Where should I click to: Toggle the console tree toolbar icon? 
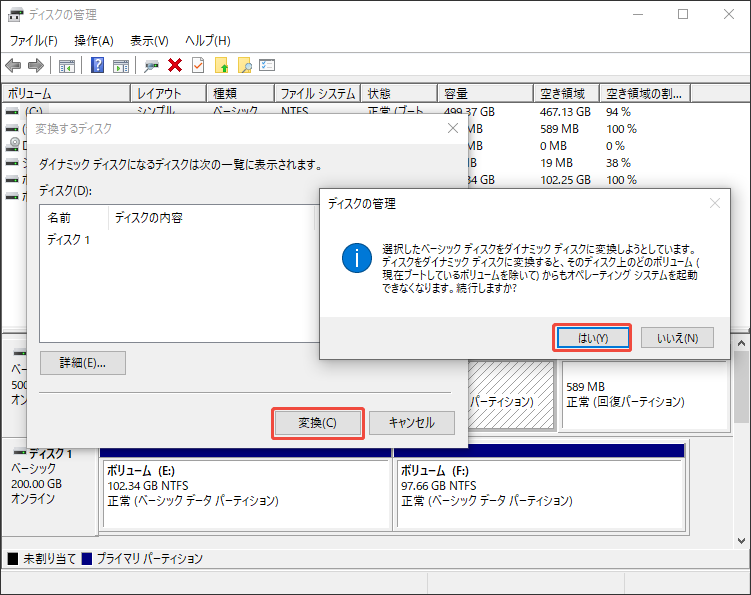click(66, 66)
